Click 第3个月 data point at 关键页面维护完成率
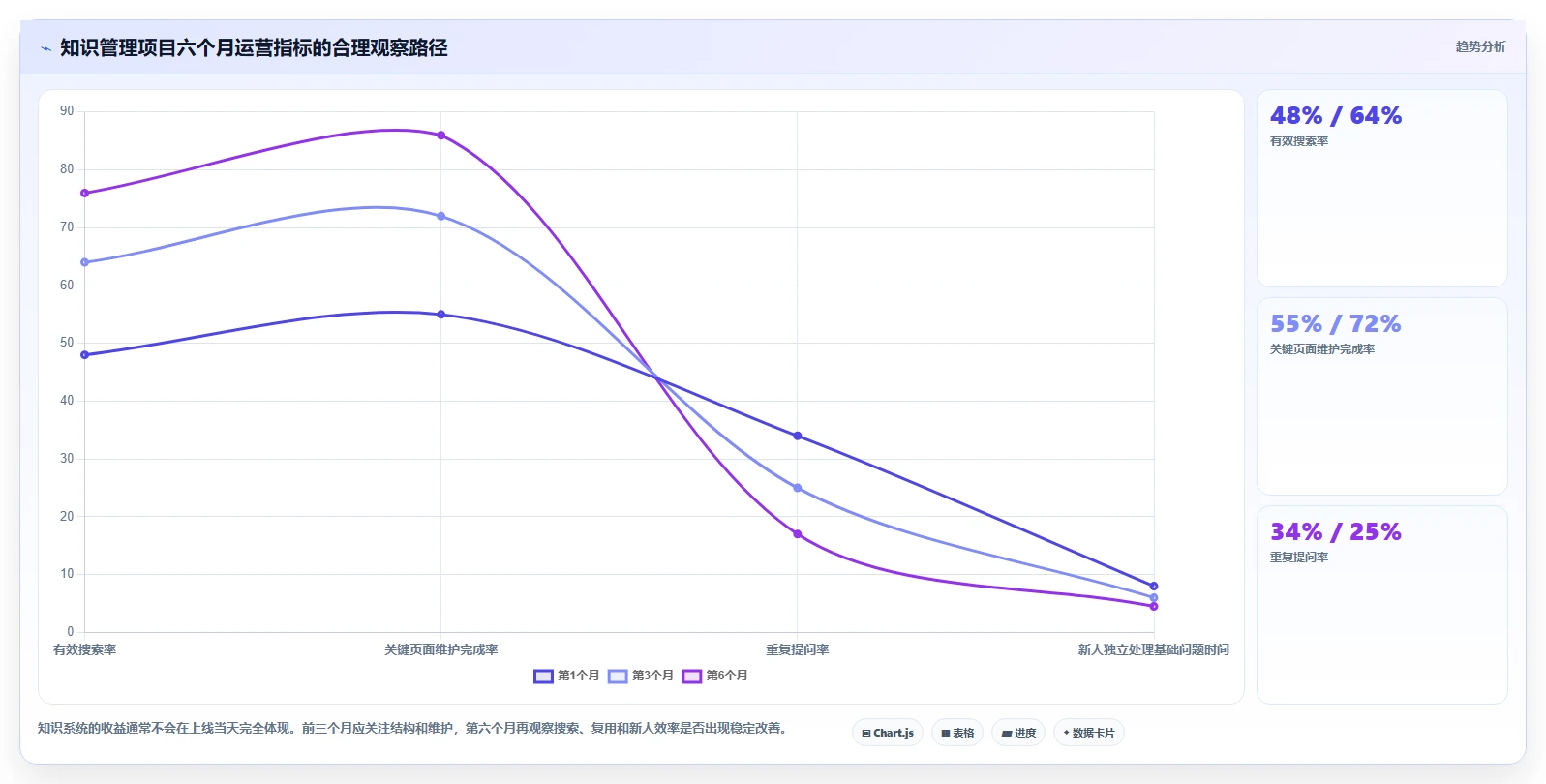The height and width of the screenshot is (784, 1546). (441, 216)
